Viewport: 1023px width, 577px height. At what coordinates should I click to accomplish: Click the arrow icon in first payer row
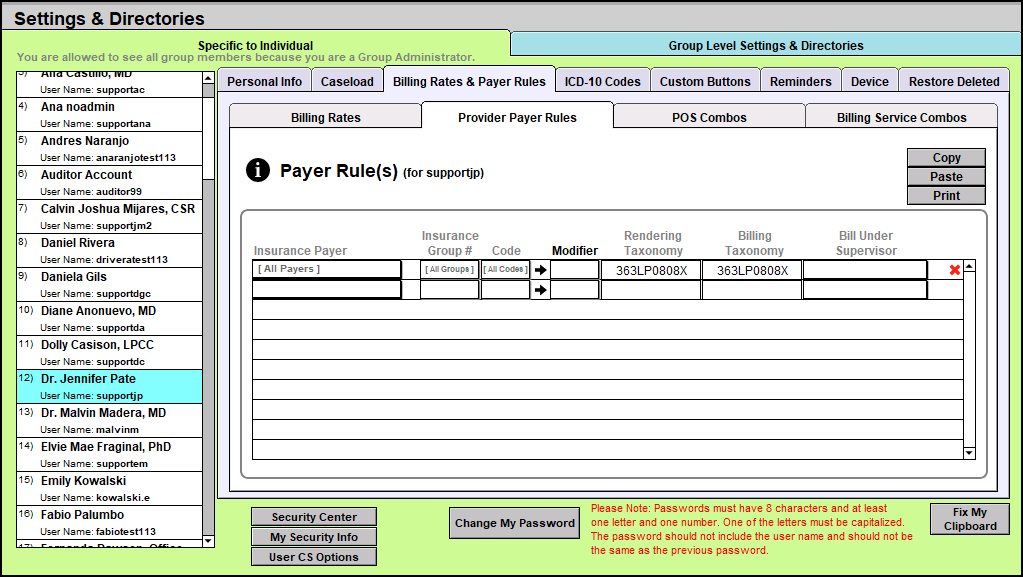click(x=541, y=270)
